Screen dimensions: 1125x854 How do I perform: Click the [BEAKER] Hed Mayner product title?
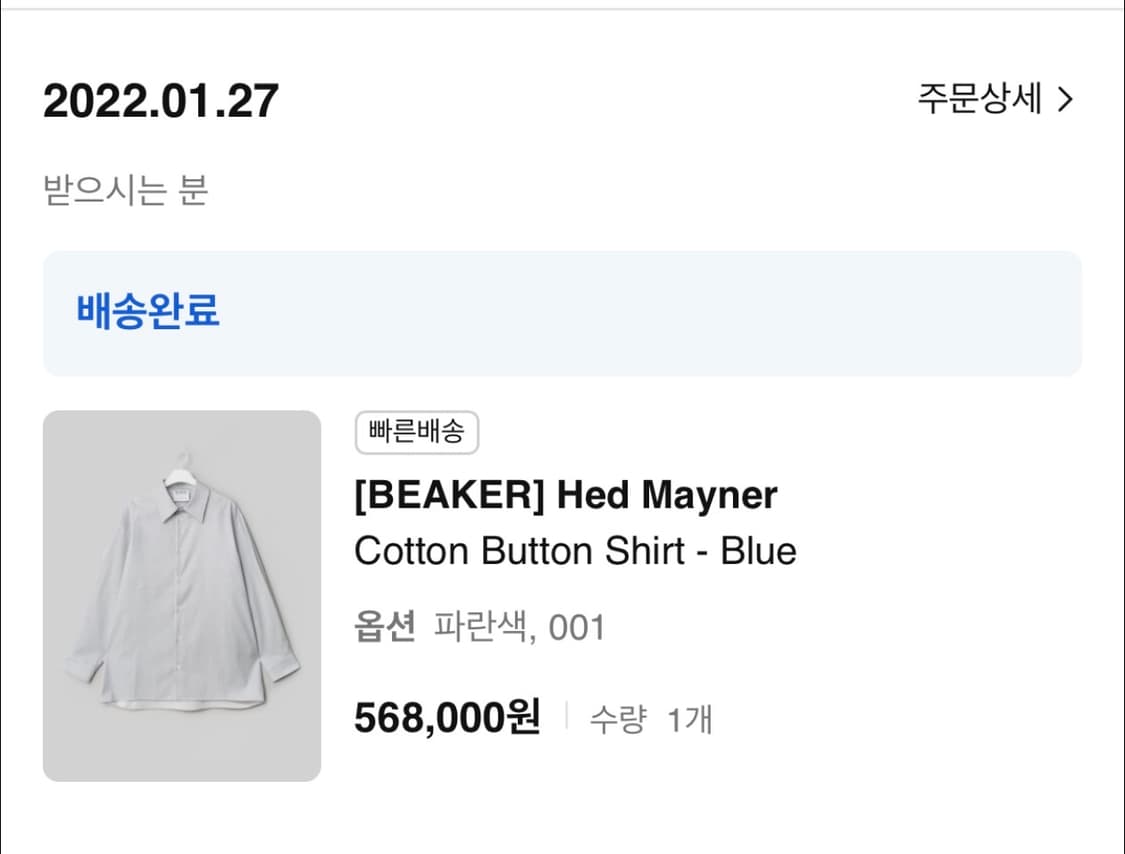click(567, 495)
